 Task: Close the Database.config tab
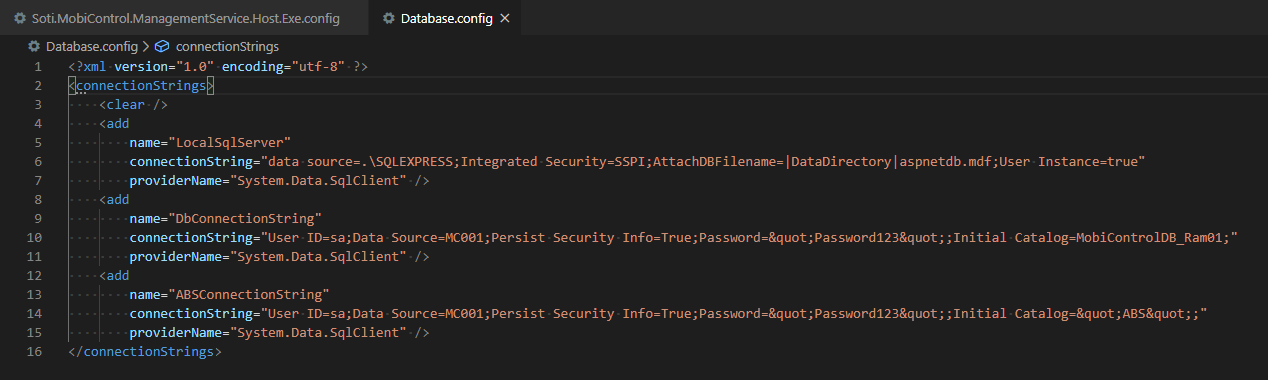pos(505,19)
